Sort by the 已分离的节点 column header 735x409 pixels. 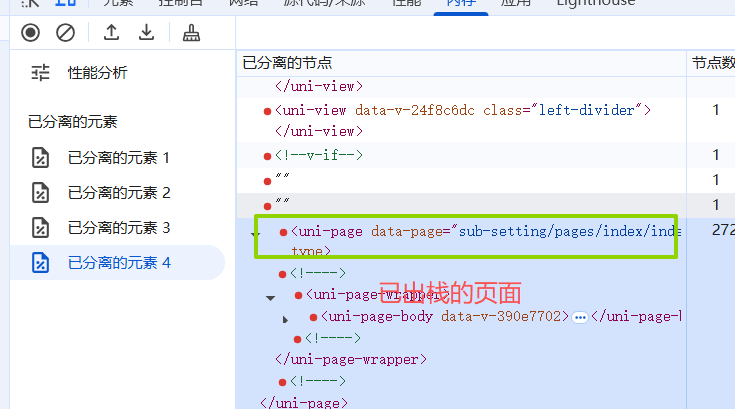click(288, 63)
